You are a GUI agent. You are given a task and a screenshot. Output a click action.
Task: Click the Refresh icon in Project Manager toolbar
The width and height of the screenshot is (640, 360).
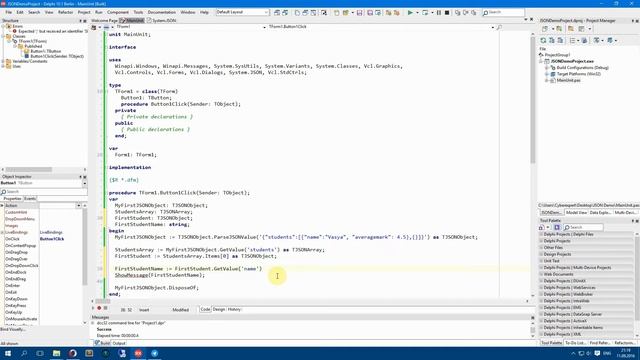point(543,40)
